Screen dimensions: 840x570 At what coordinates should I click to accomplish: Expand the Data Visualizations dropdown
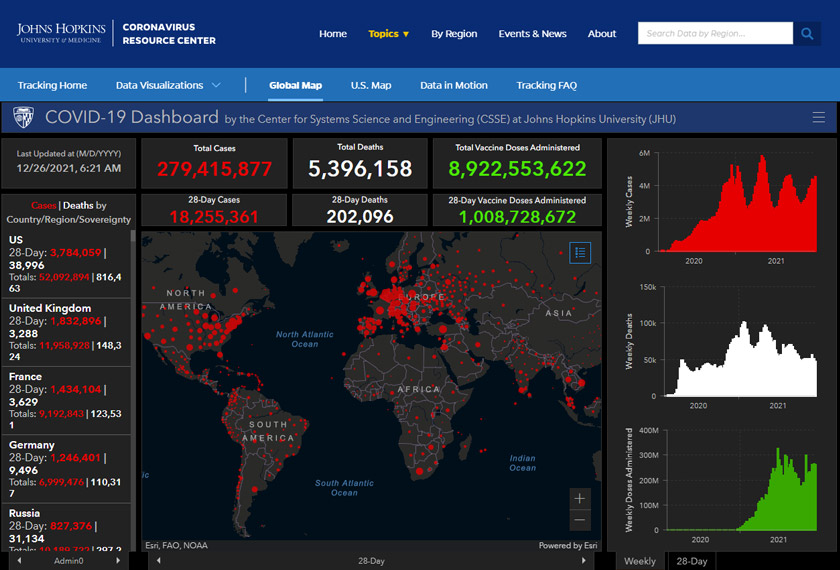point(168,85)
